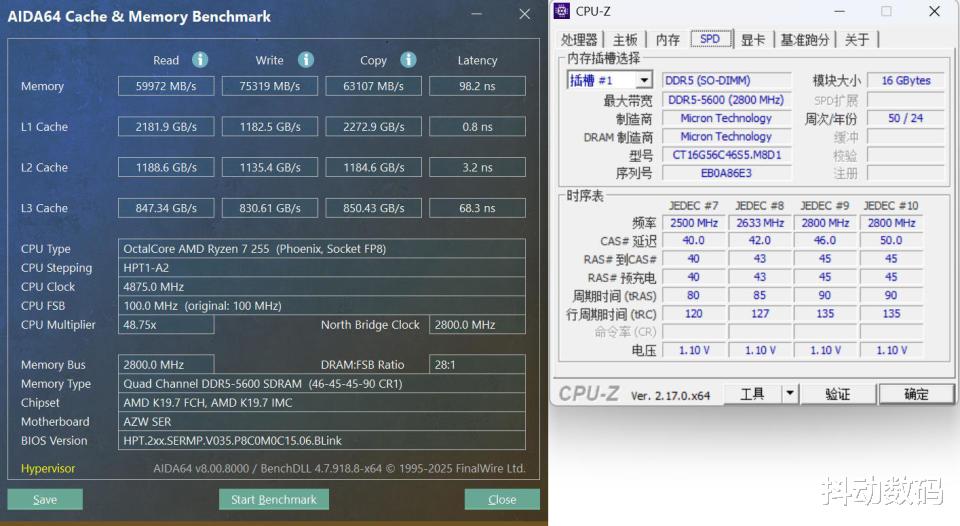Click the L1 Cache latency 0.8 ns
The image size is (960, 526).
477,126
